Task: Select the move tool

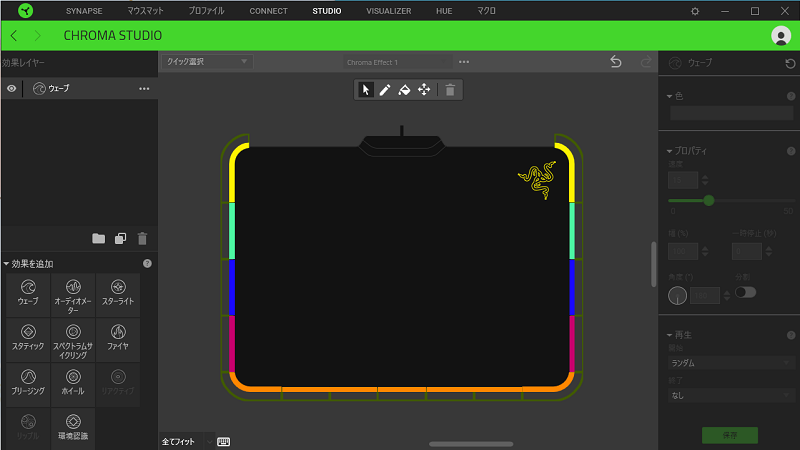Action: click(x=424, y=90)
